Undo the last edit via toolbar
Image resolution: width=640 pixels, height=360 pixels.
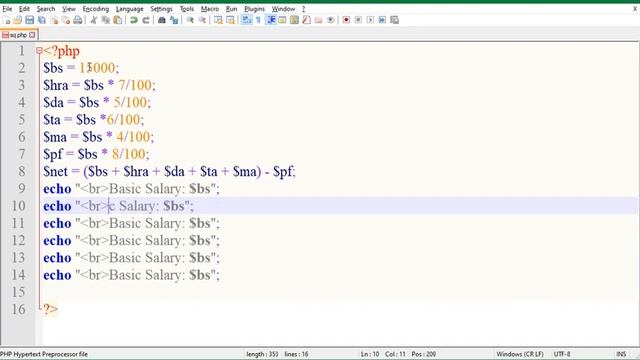coord(133,20)
